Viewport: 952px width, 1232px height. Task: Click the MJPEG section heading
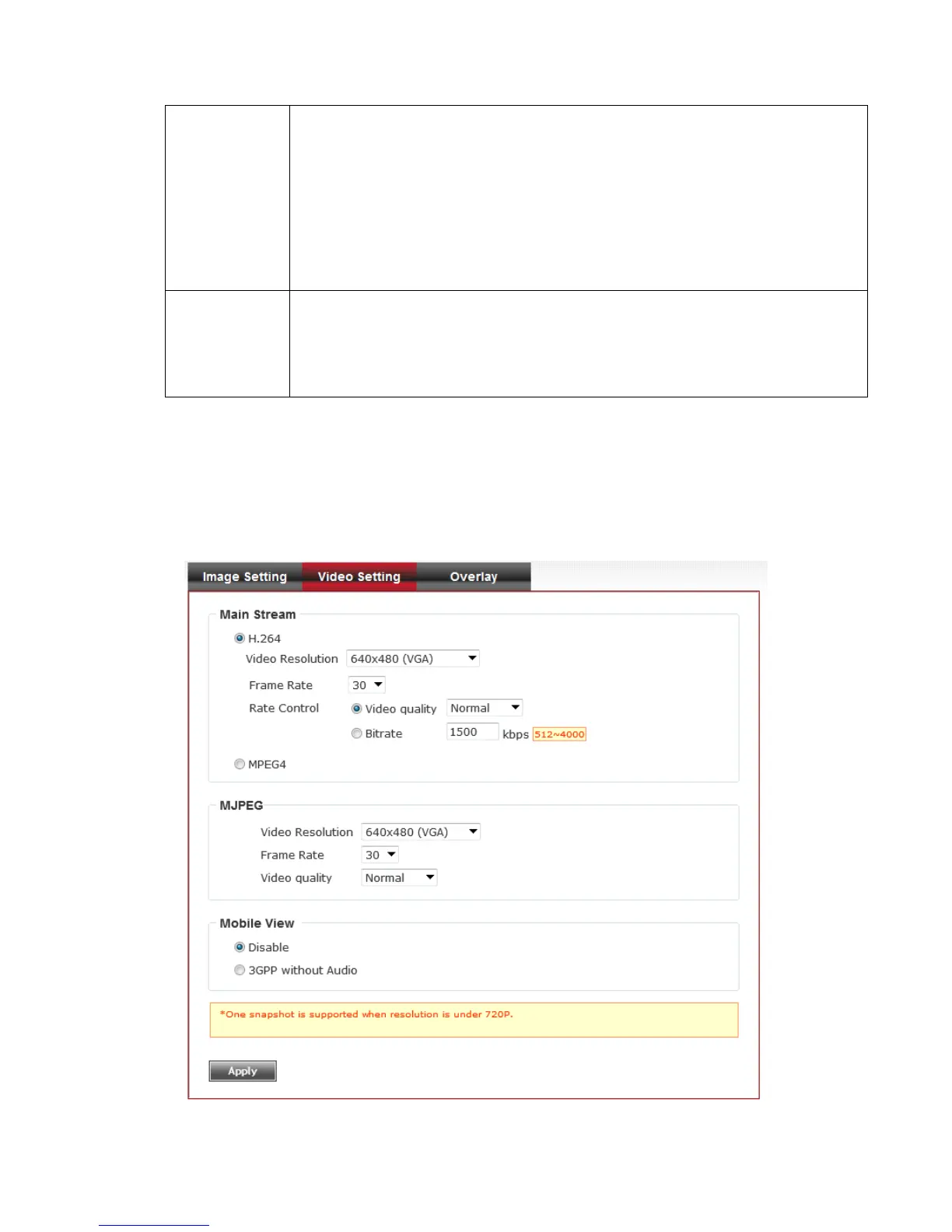241,805
